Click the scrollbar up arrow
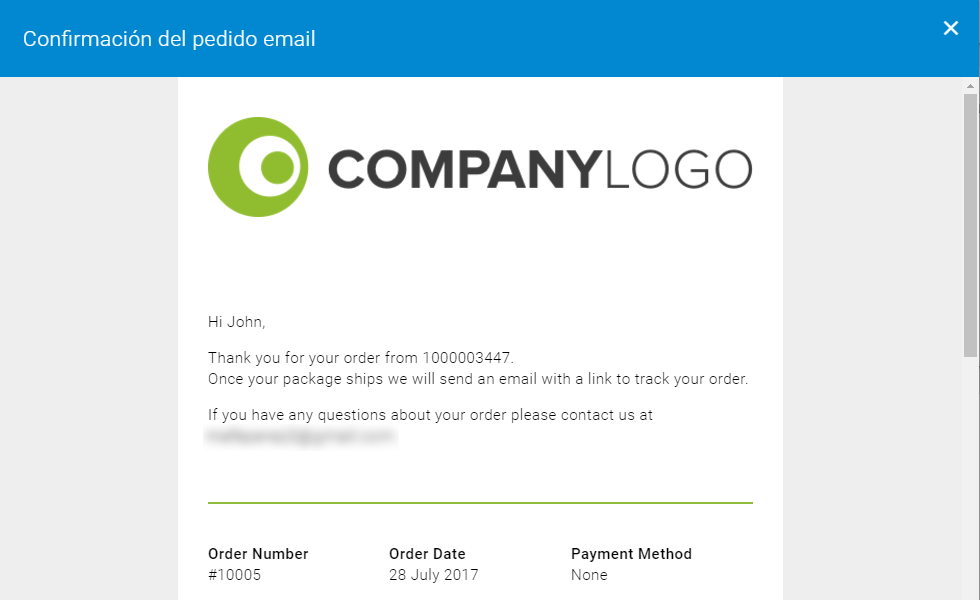 [970, 86]
